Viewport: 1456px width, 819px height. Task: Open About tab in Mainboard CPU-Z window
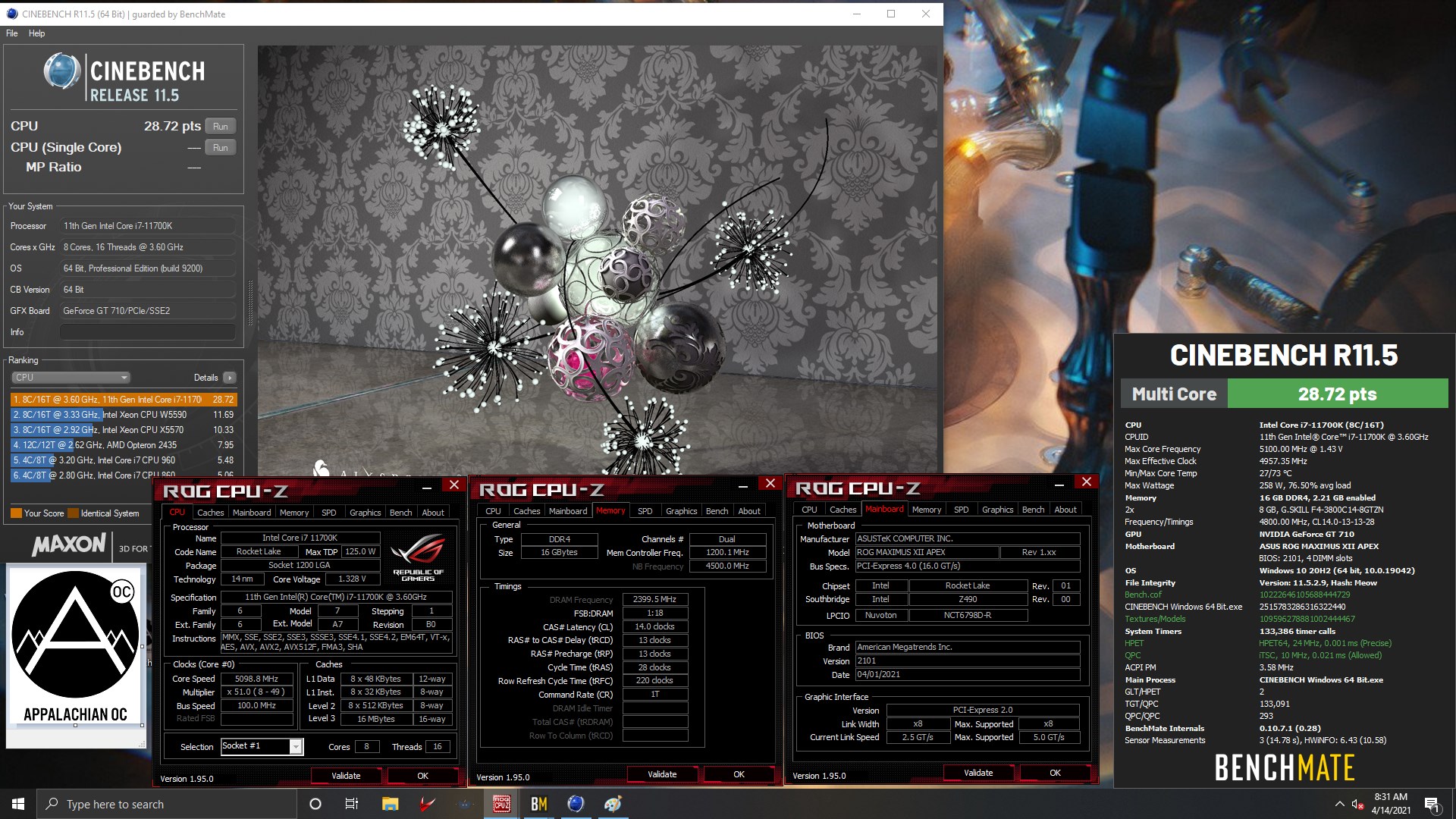[1065, 510]
